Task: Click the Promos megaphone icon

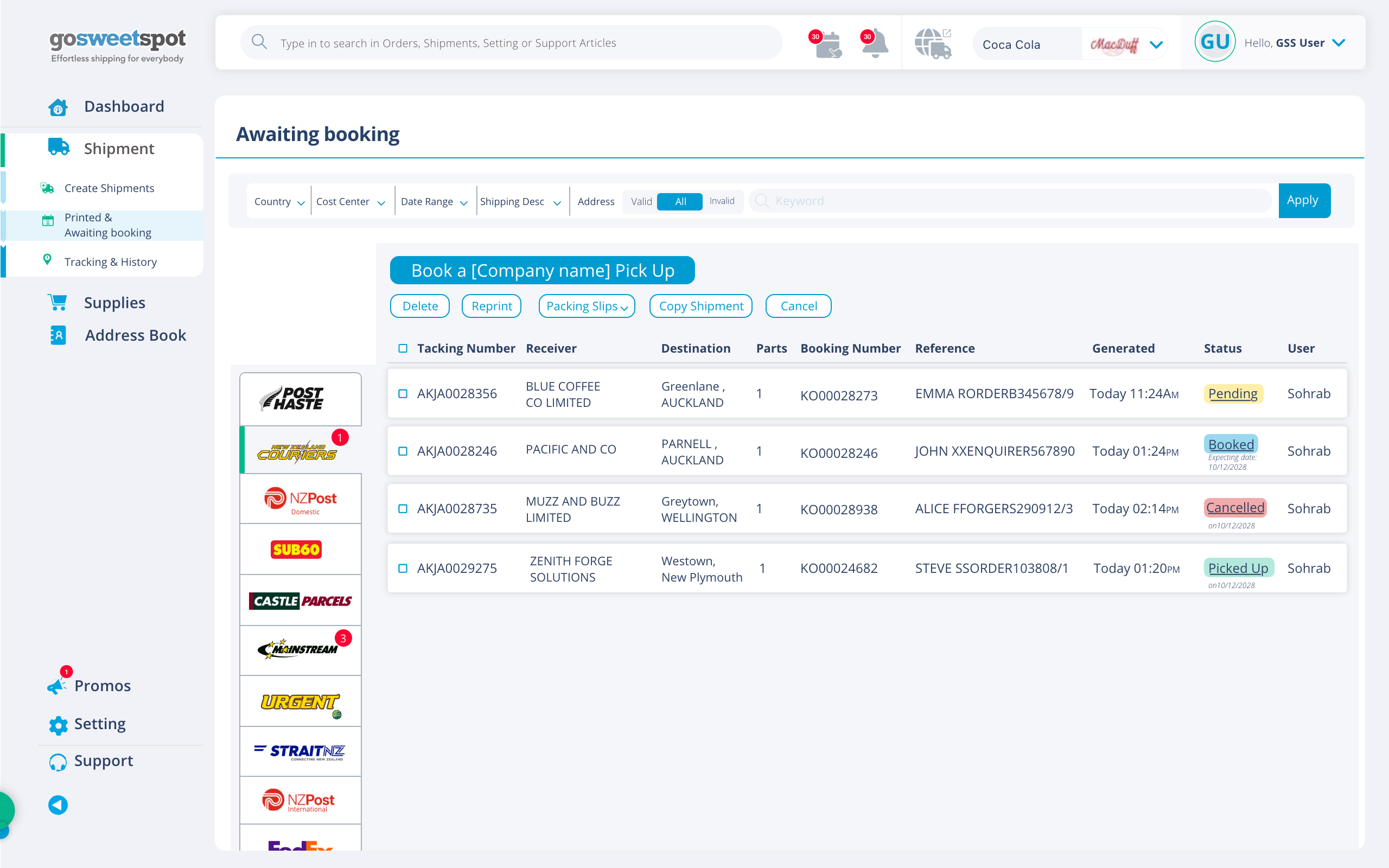Action: tap(57, 684)
